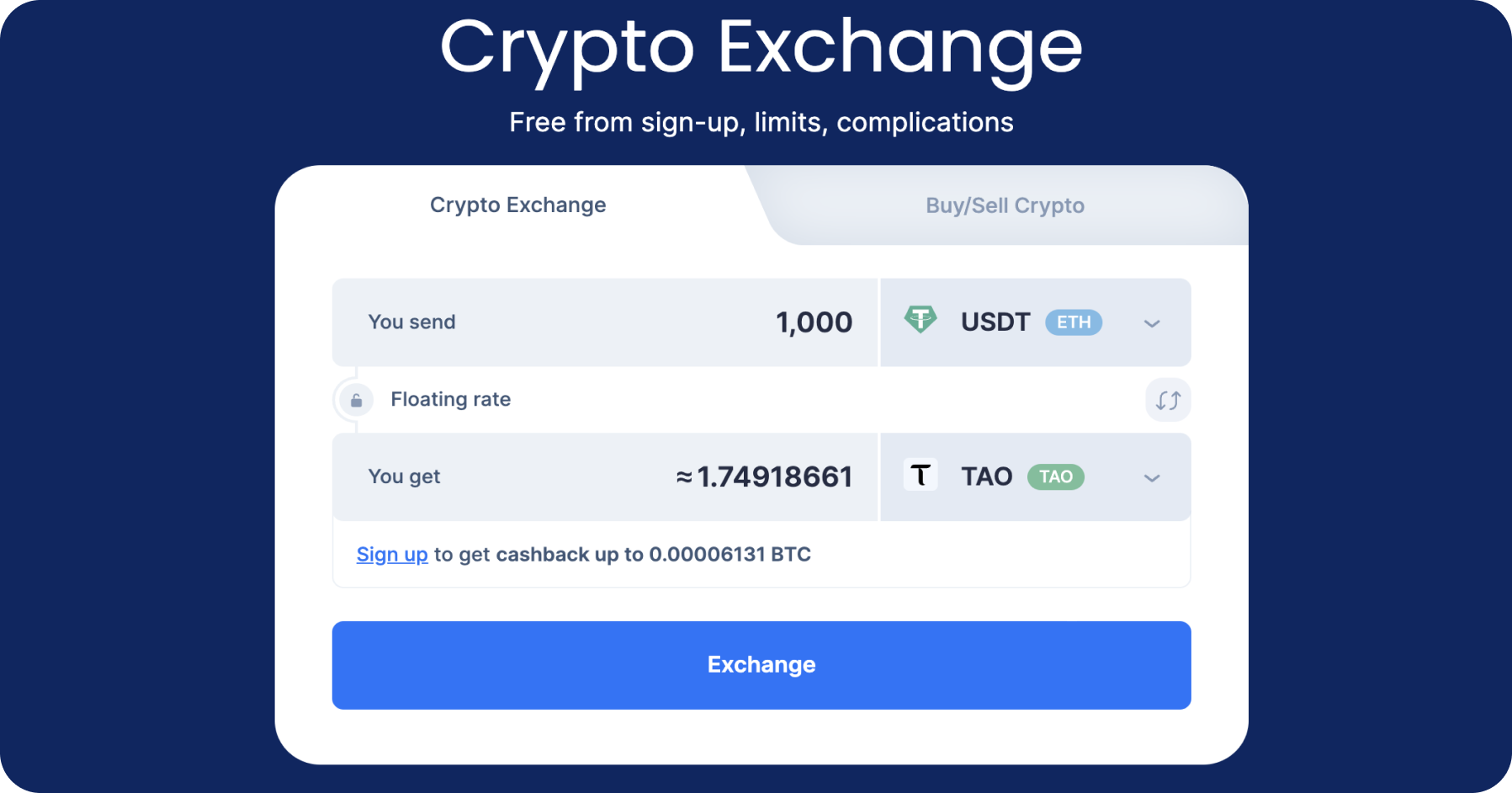Open the TAO currency dropdown

point(1153,477)
